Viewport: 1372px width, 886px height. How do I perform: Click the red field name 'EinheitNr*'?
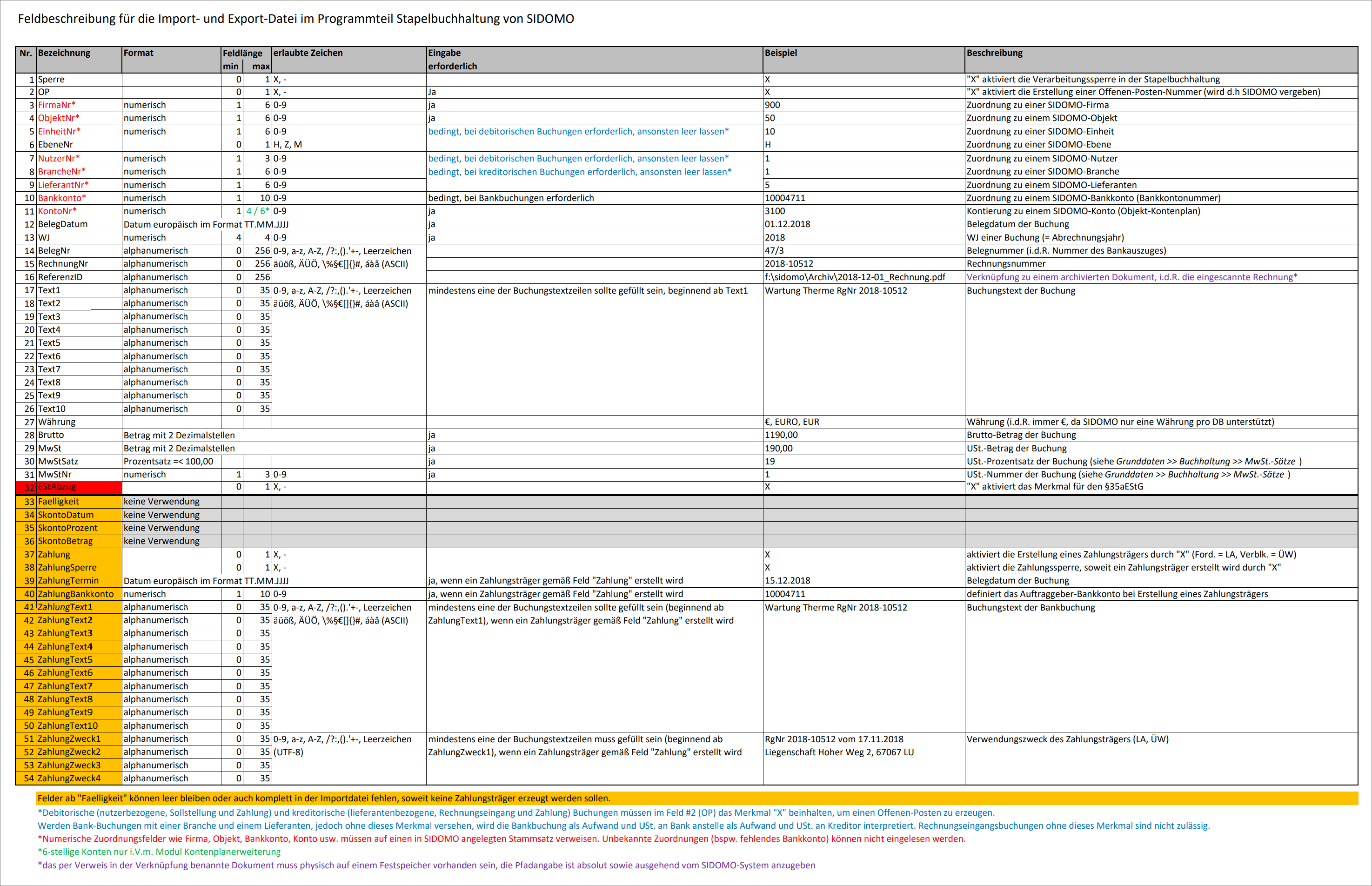click(59, 131)
